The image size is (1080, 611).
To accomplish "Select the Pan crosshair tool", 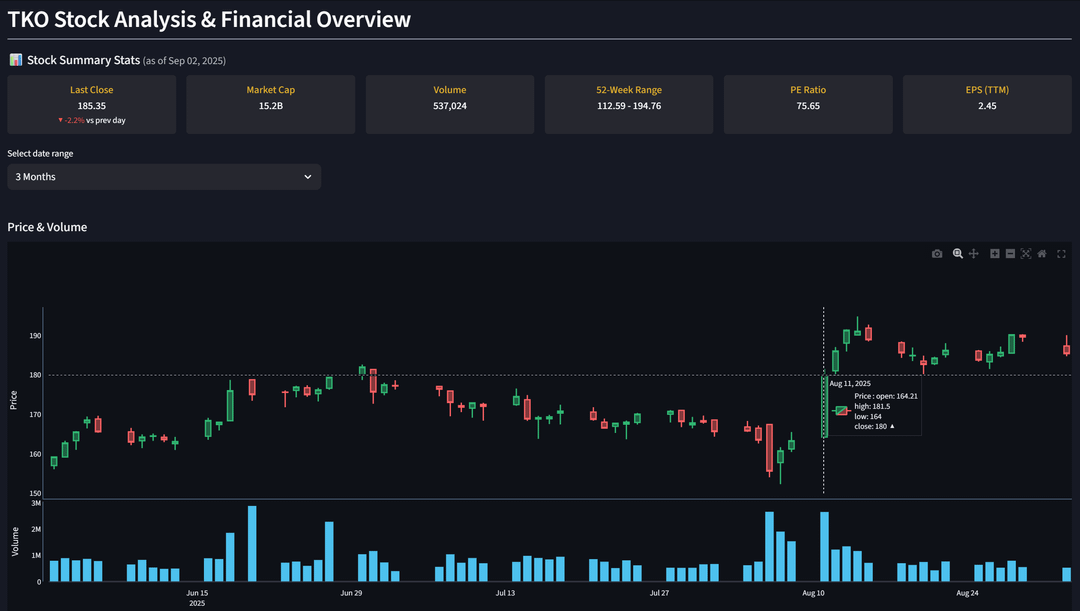I will [973, 253].
